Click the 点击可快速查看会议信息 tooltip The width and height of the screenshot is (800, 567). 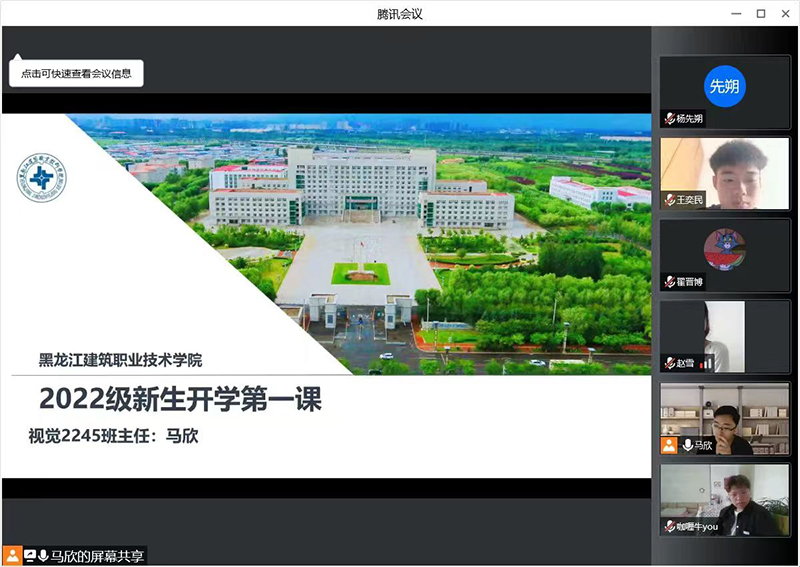(x=76, y=73)
